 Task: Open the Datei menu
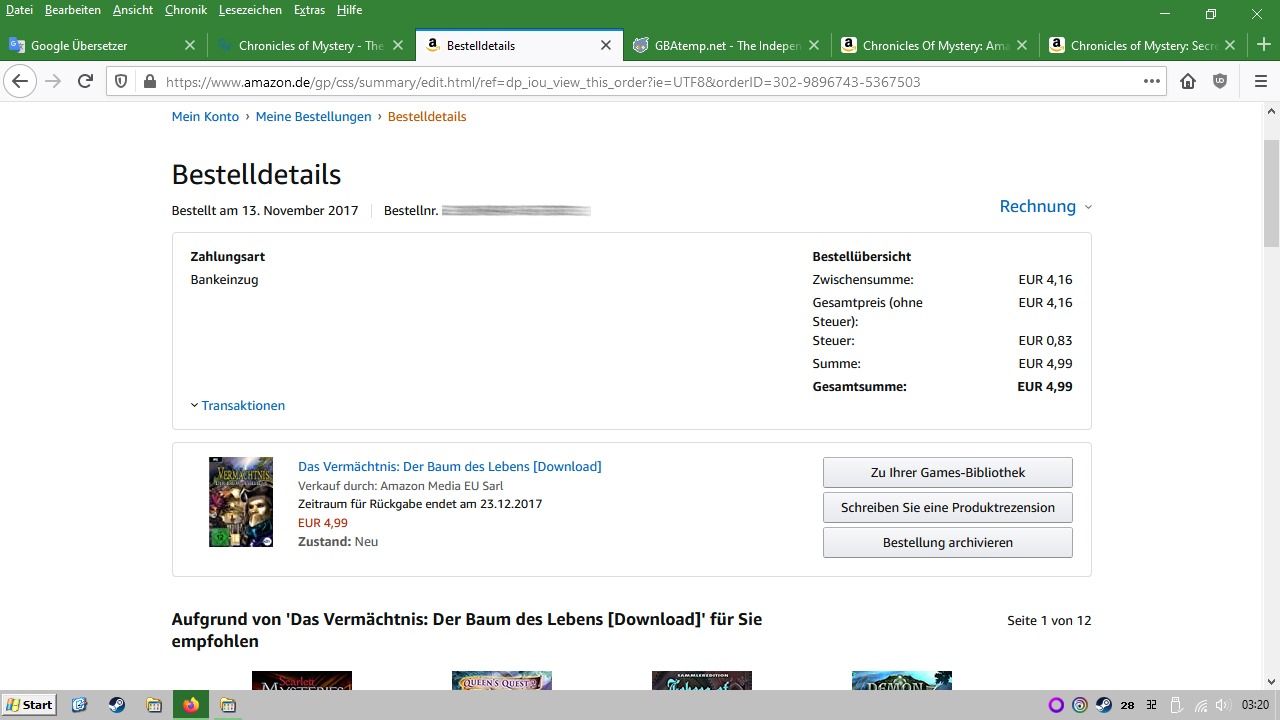[x=19, y=10]
